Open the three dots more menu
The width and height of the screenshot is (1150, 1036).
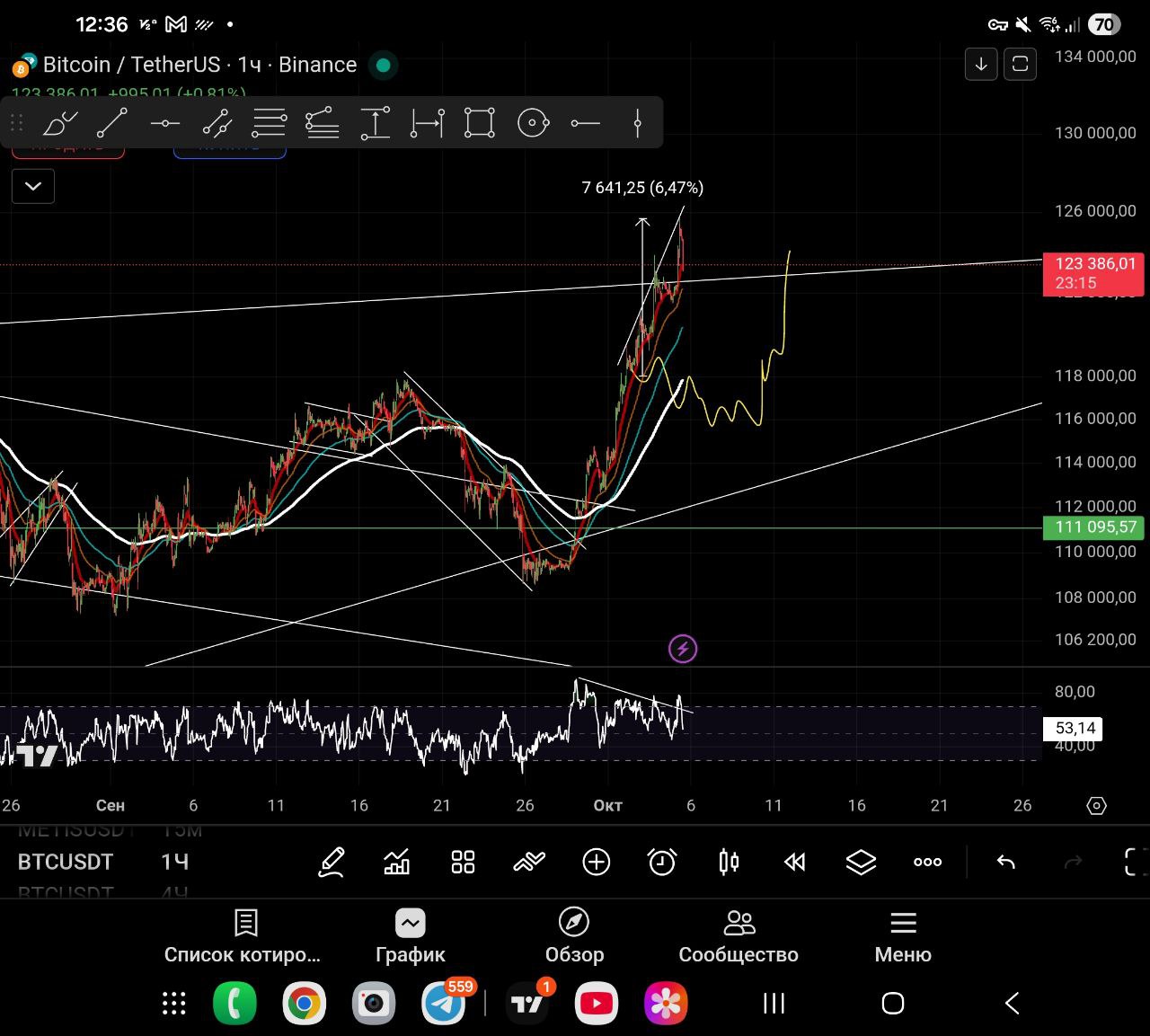point(927,863)
